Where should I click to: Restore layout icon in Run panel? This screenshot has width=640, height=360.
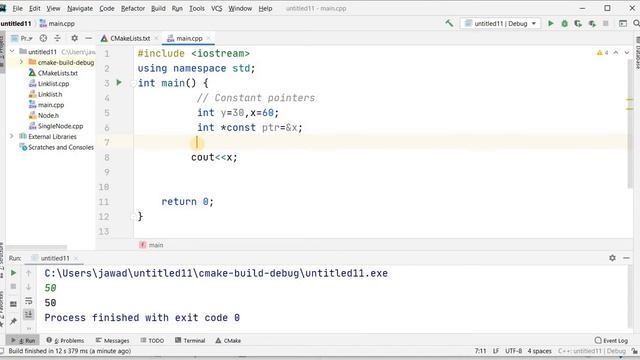coord(13,304)
